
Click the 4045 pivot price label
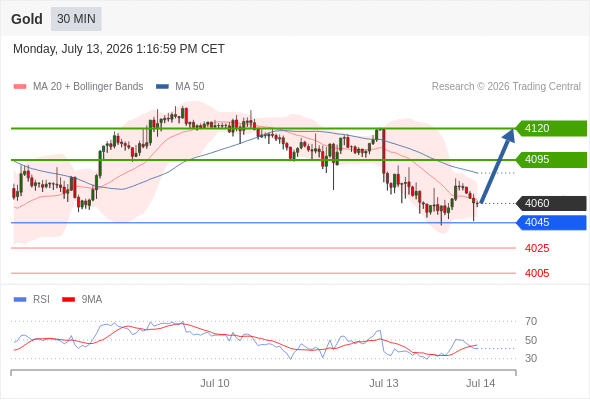point(551,222)
